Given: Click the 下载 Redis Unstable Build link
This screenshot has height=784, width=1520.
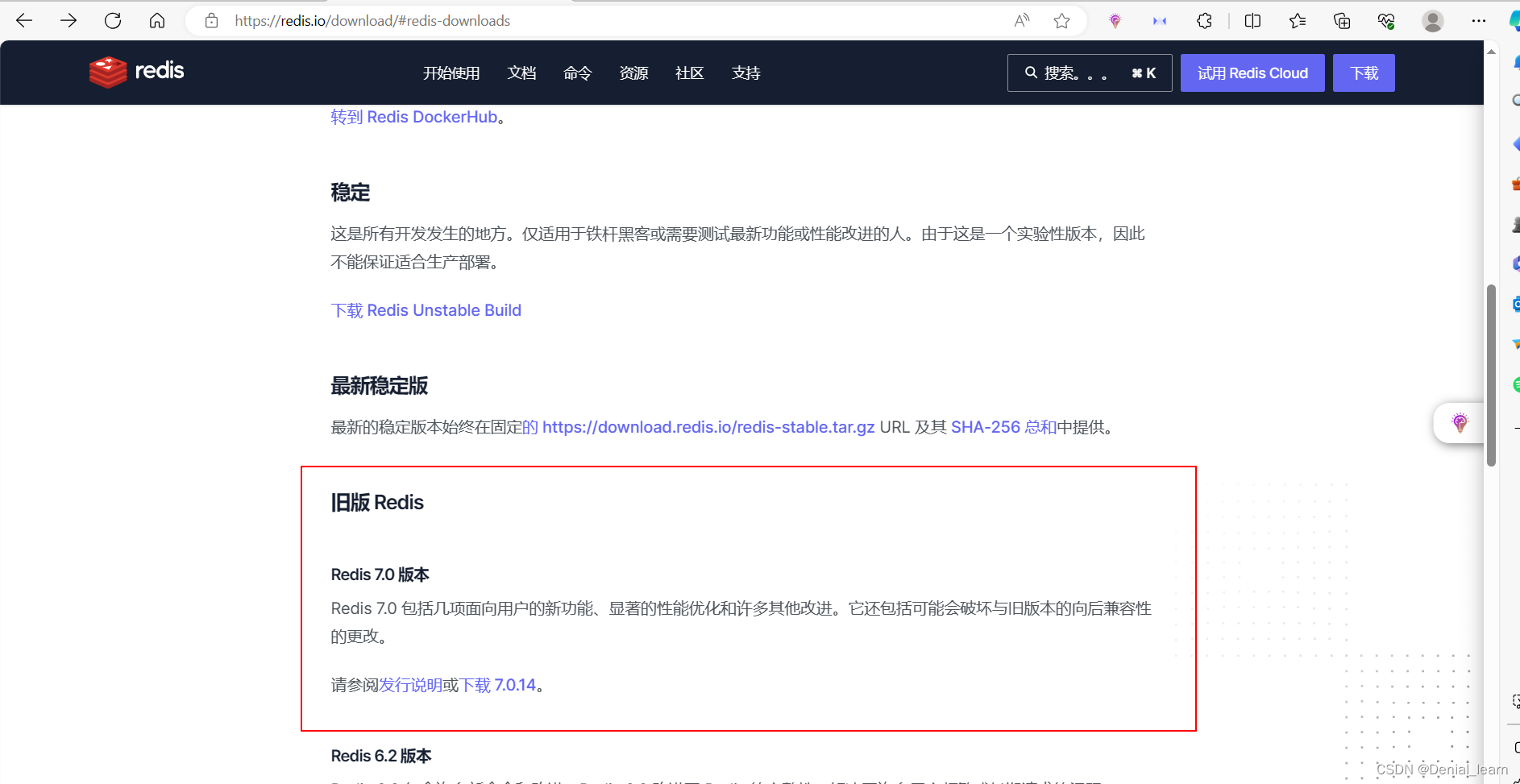Looking at the screenshot, I should (x=426, y=310).
